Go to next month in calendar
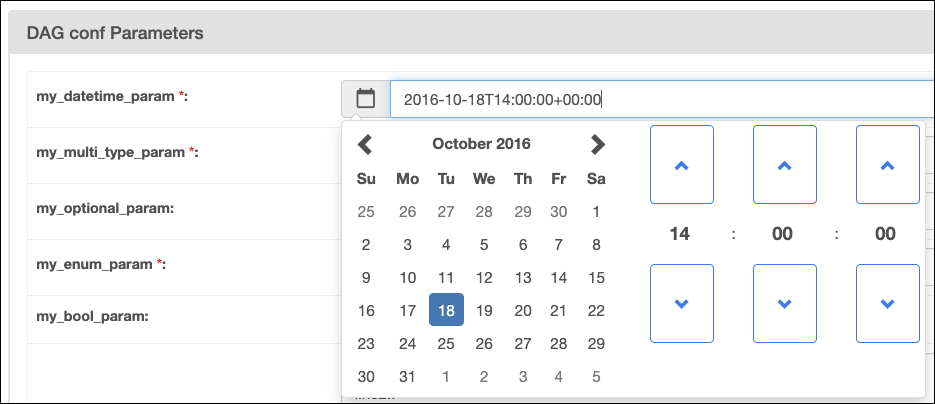The width and height of the screenshot is (935, 404). click(x=597, y=144)
